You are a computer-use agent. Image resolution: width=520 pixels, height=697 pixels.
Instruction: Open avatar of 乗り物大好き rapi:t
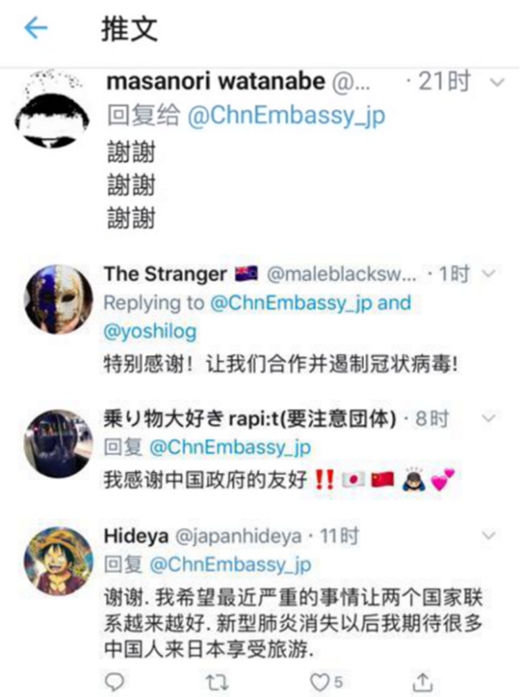58,445
